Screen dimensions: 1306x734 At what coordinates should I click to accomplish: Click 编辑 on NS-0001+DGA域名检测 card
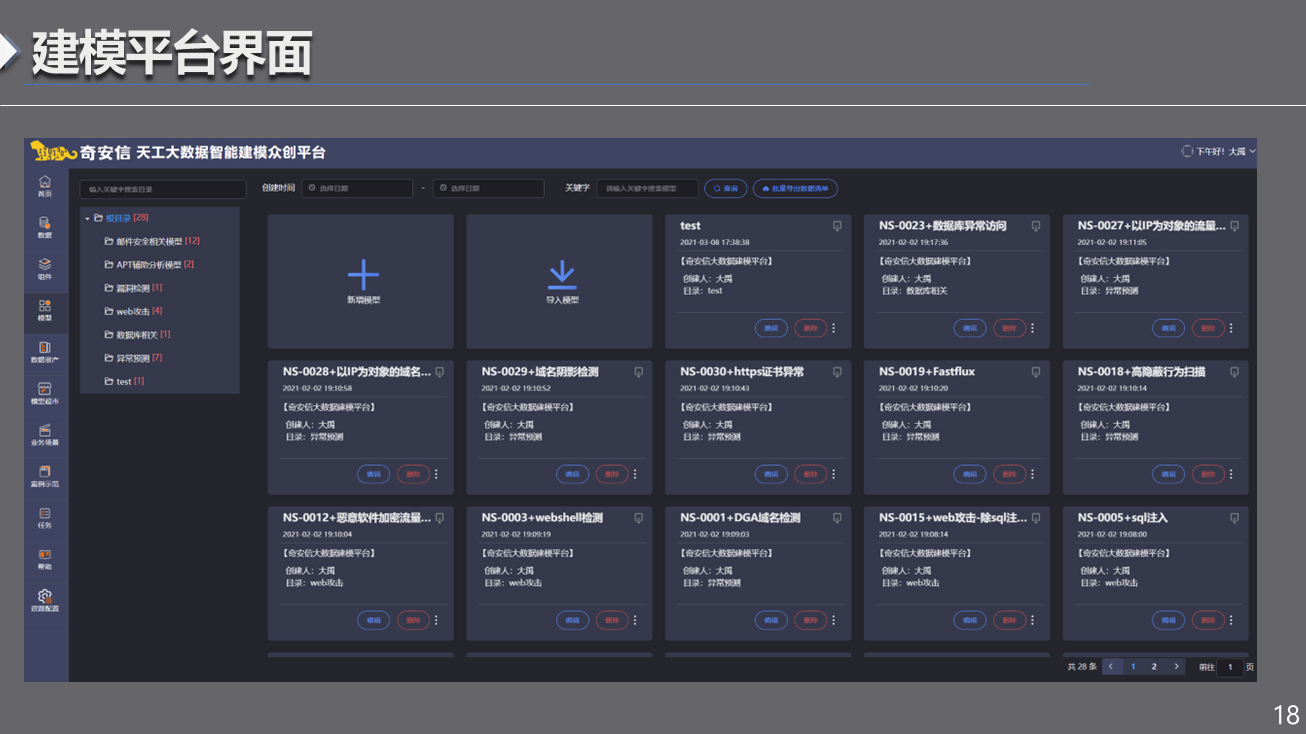point(771,620)
